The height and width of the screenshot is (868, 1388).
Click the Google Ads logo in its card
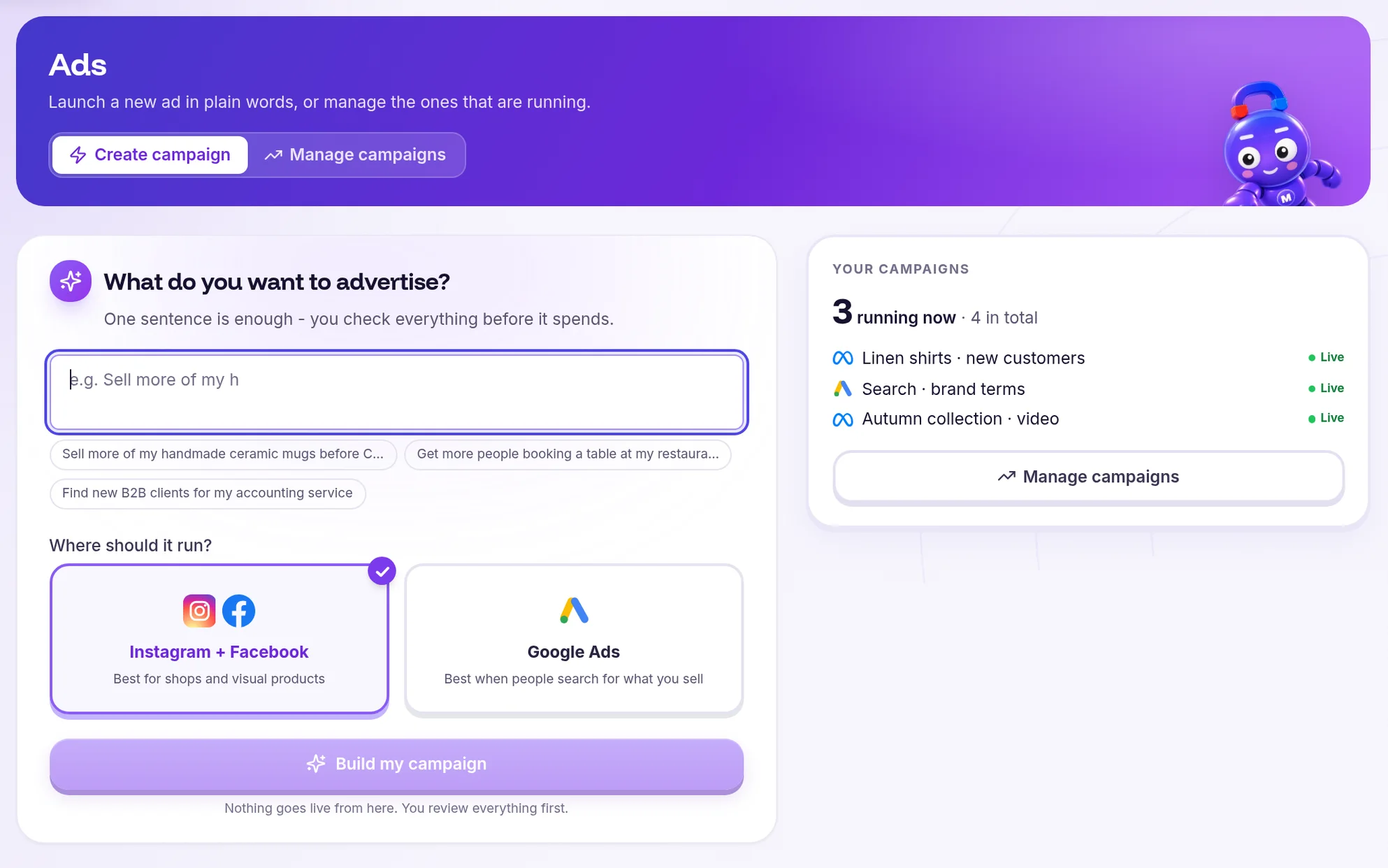click(574, 610)
